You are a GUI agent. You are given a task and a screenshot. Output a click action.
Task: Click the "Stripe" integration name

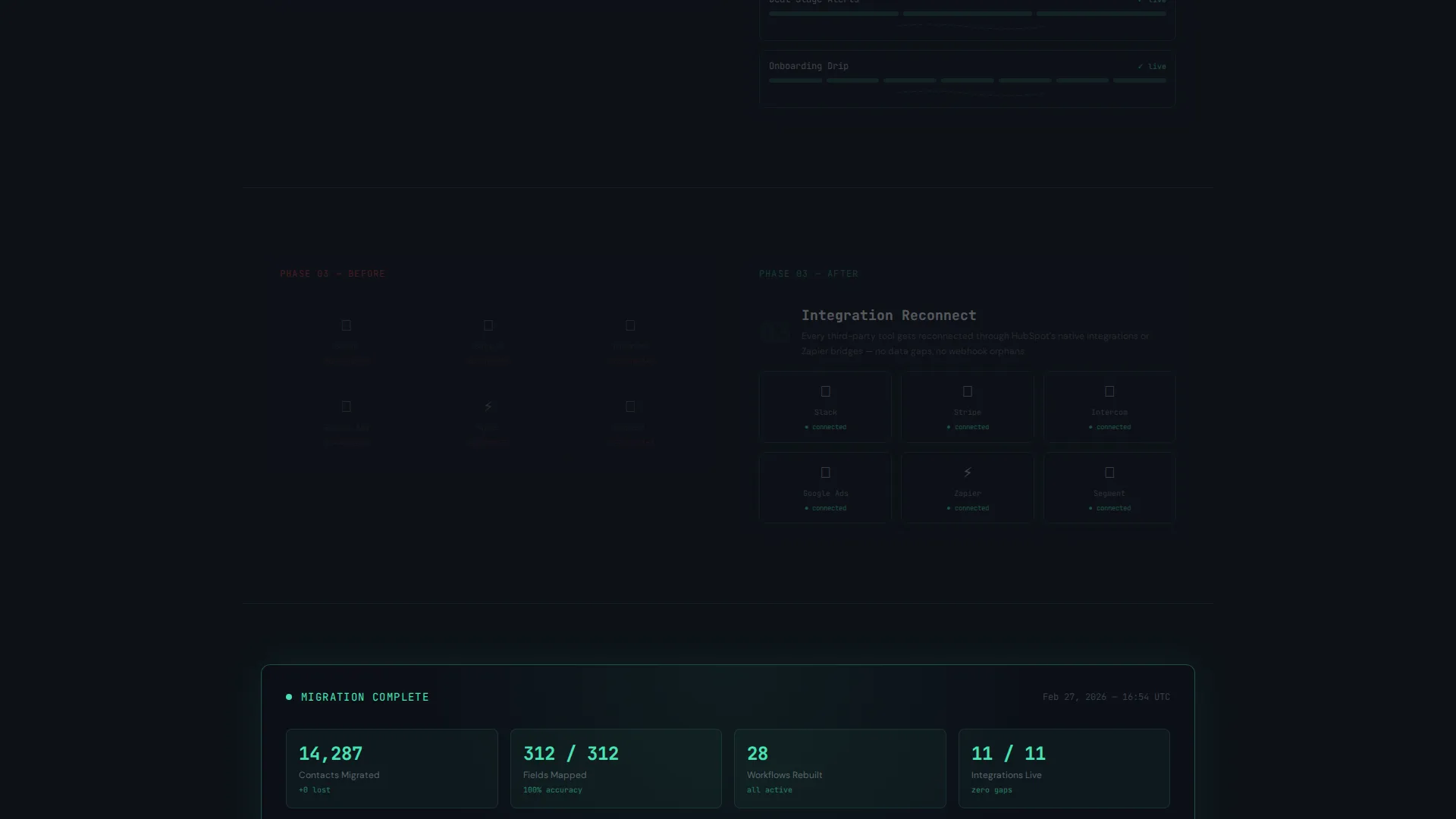tap(968, 413)
